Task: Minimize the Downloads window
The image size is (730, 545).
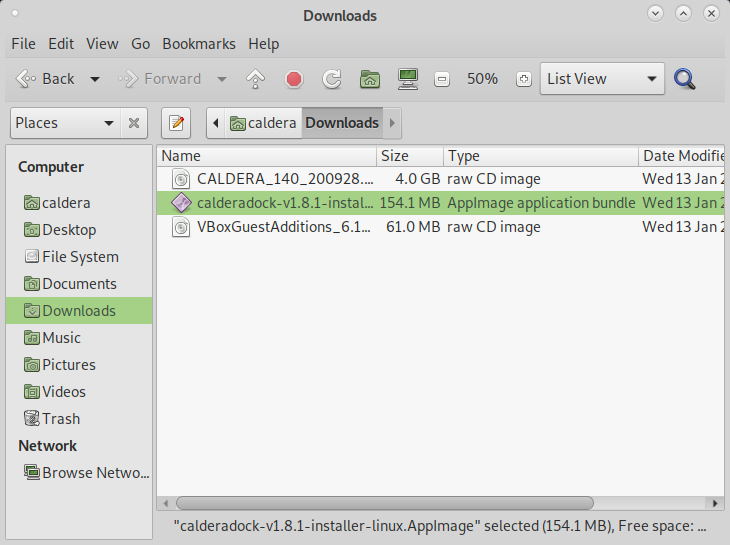Action: (656, 13)
